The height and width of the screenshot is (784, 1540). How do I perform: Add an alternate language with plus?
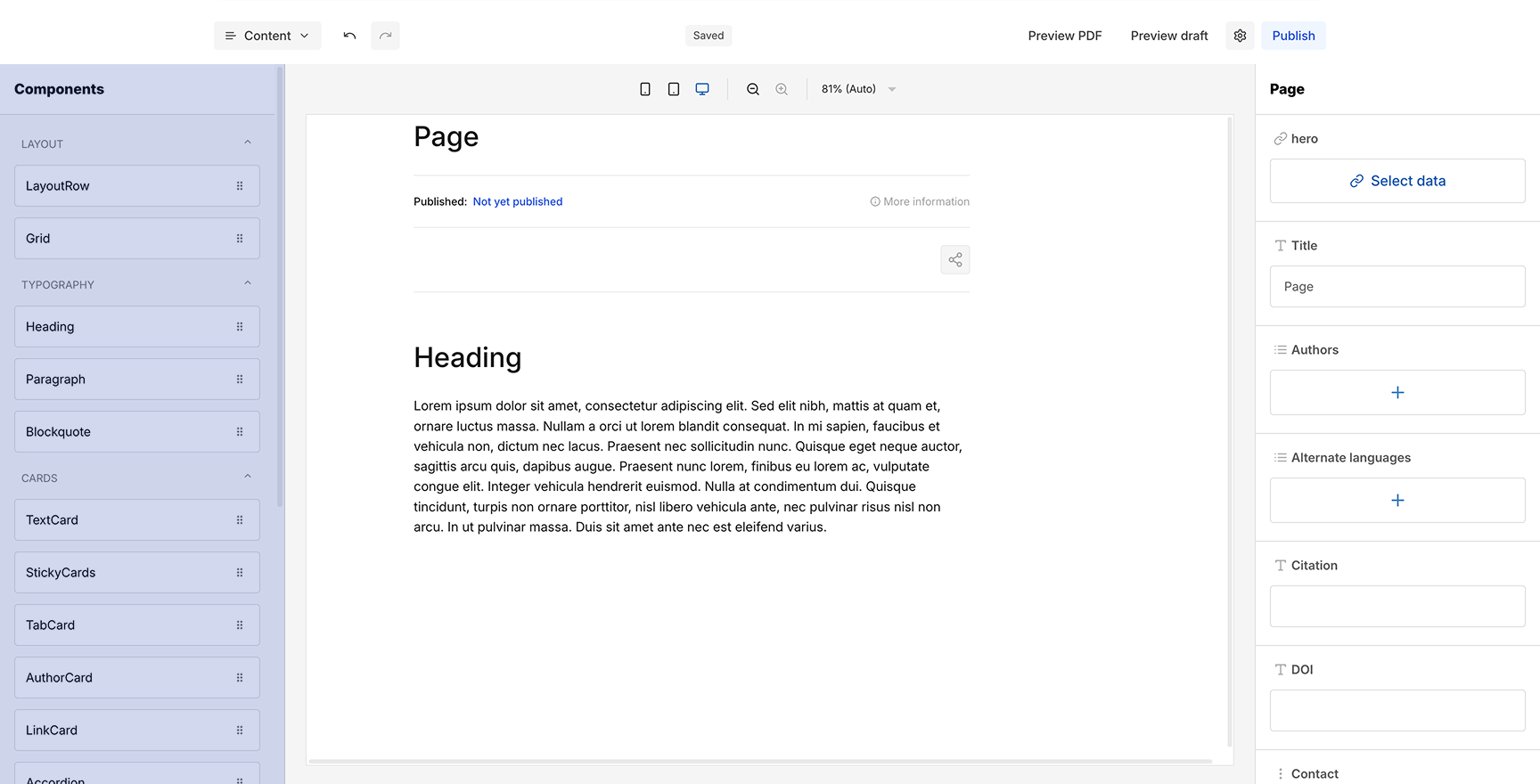[x=1397, y=501]
